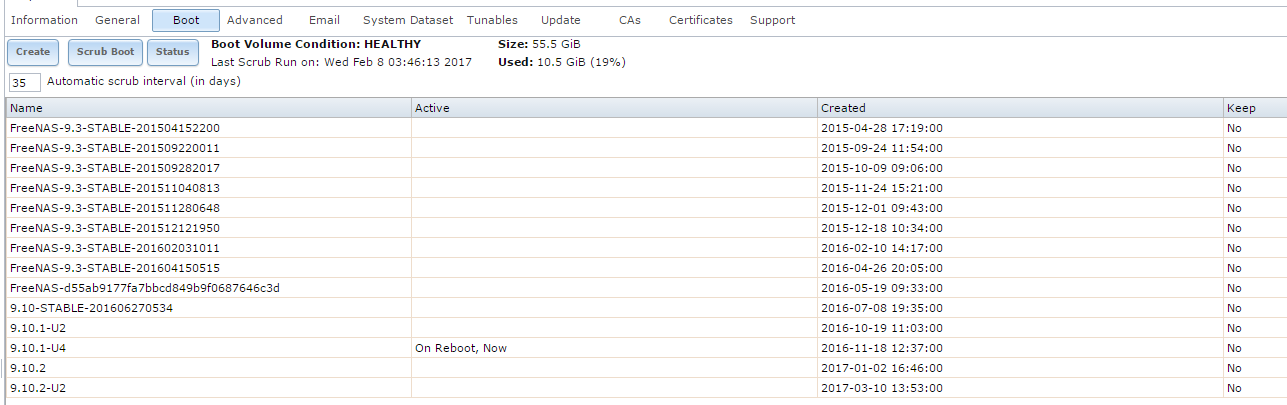The image size is (1287, 405).
Task: Click created date 2015-12-18 10:34:00
Action: pos(882,228)
